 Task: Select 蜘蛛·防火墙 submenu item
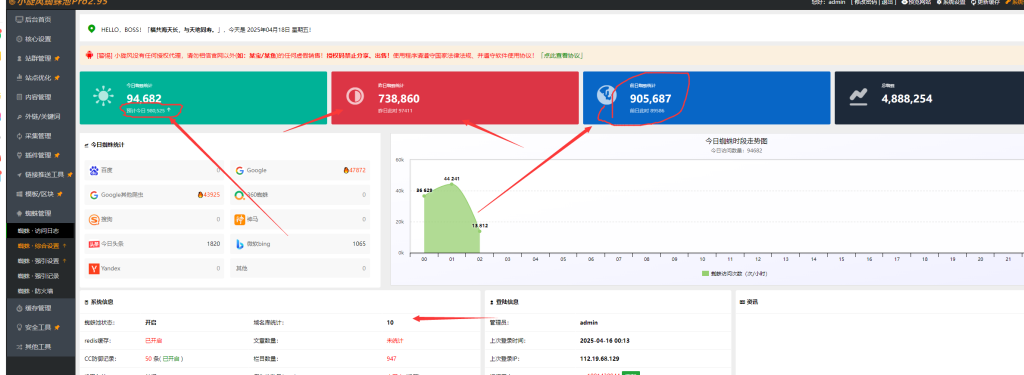click(x=35, y=291)
